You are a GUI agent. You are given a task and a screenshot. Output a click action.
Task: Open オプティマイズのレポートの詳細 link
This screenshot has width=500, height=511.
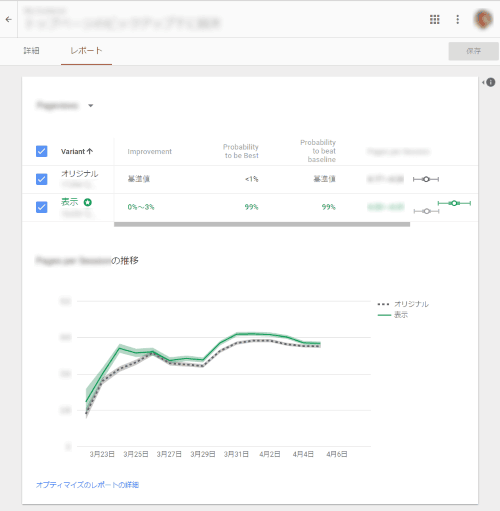pos(87,485)
